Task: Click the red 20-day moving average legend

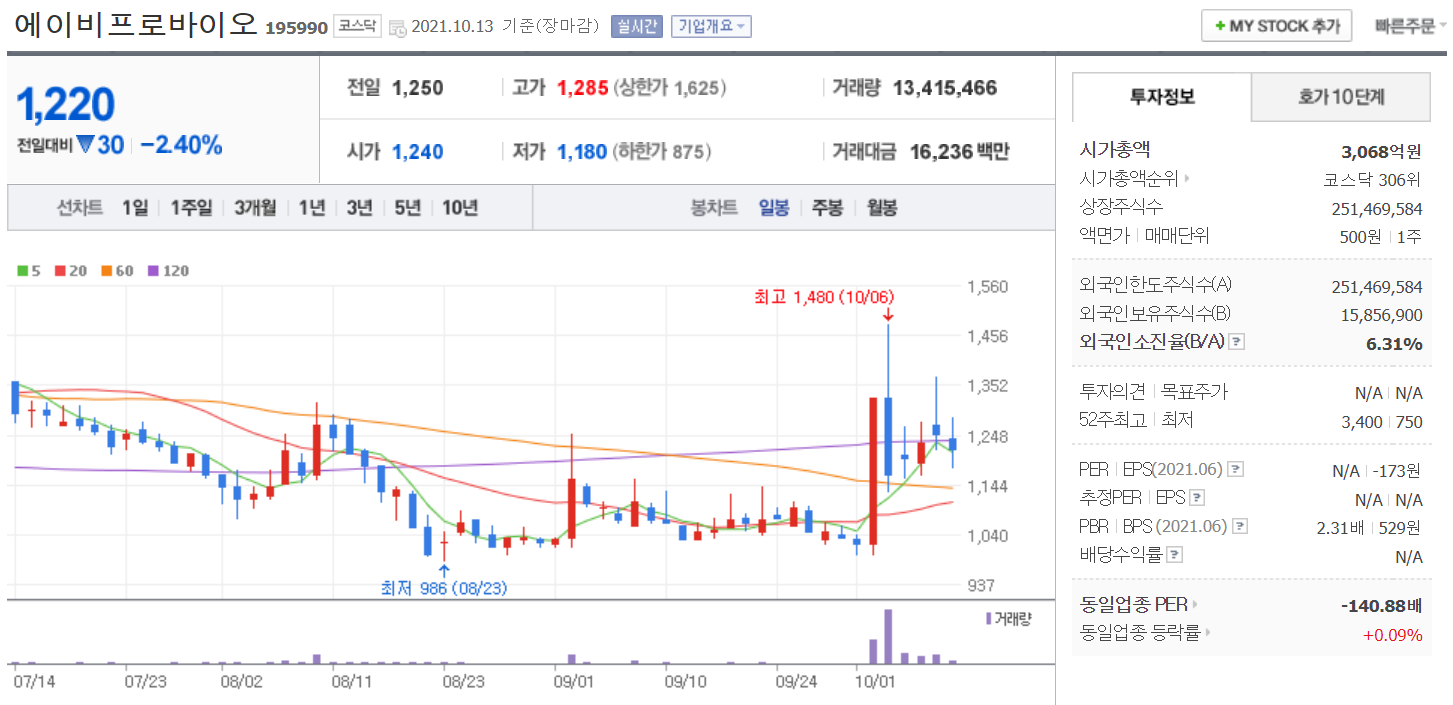Action: pos(69,271)
